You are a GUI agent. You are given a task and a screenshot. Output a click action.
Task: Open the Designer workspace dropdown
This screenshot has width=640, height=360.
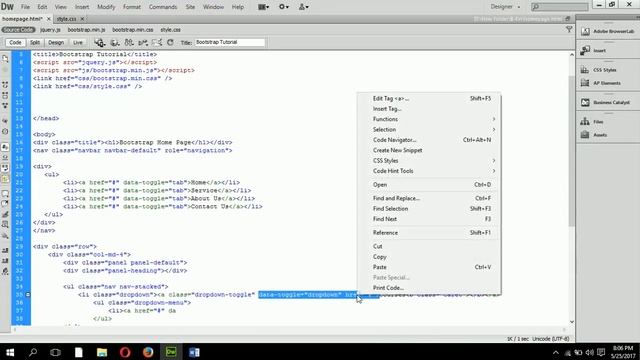tap(505, 7)
